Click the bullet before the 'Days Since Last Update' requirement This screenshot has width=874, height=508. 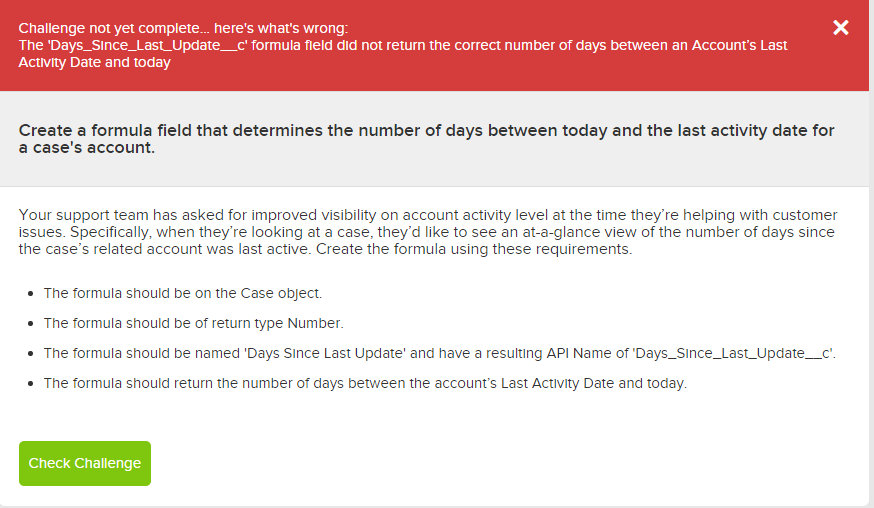(x=32, y=354)
